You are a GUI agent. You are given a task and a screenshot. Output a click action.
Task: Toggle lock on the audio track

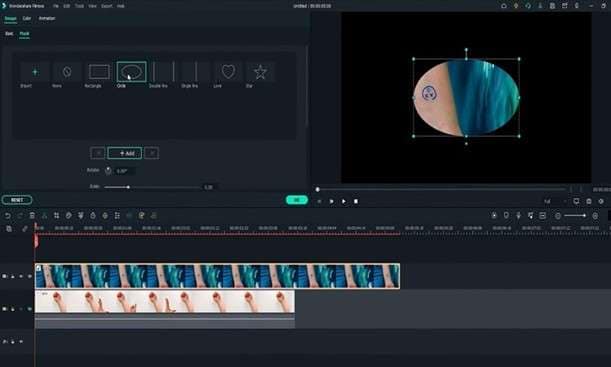12,342
